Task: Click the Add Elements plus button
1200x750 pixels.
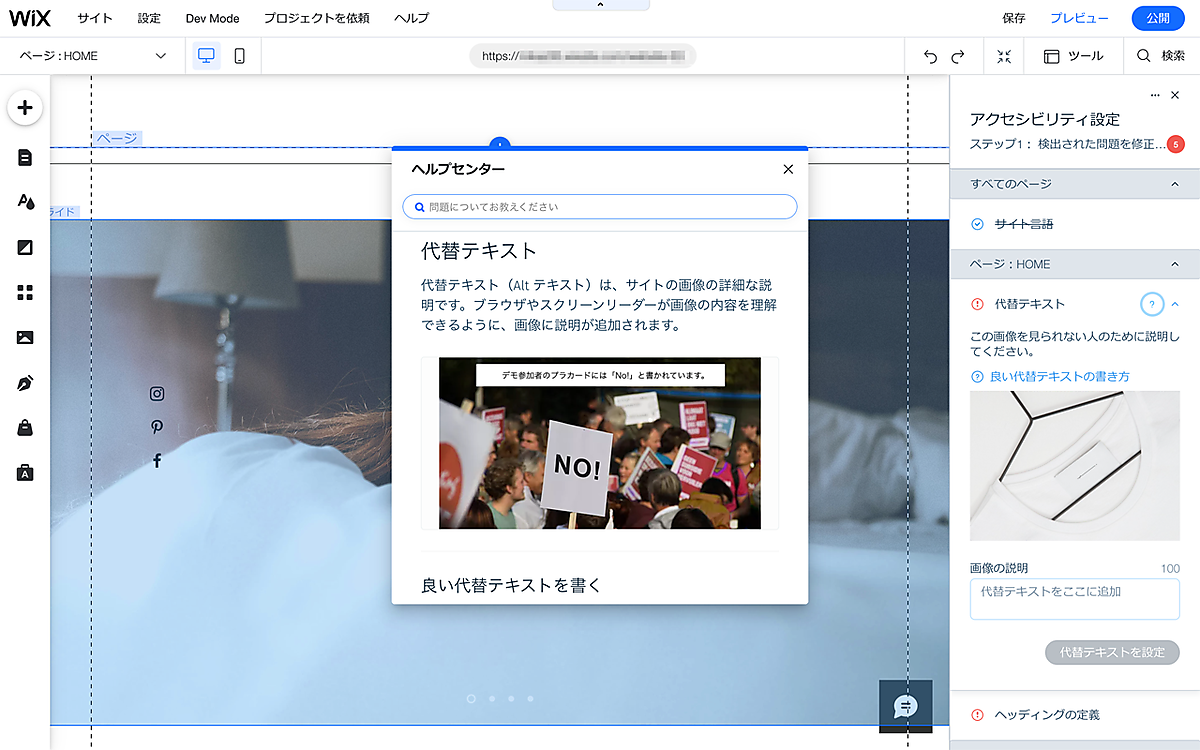Action: click(25, 108)
